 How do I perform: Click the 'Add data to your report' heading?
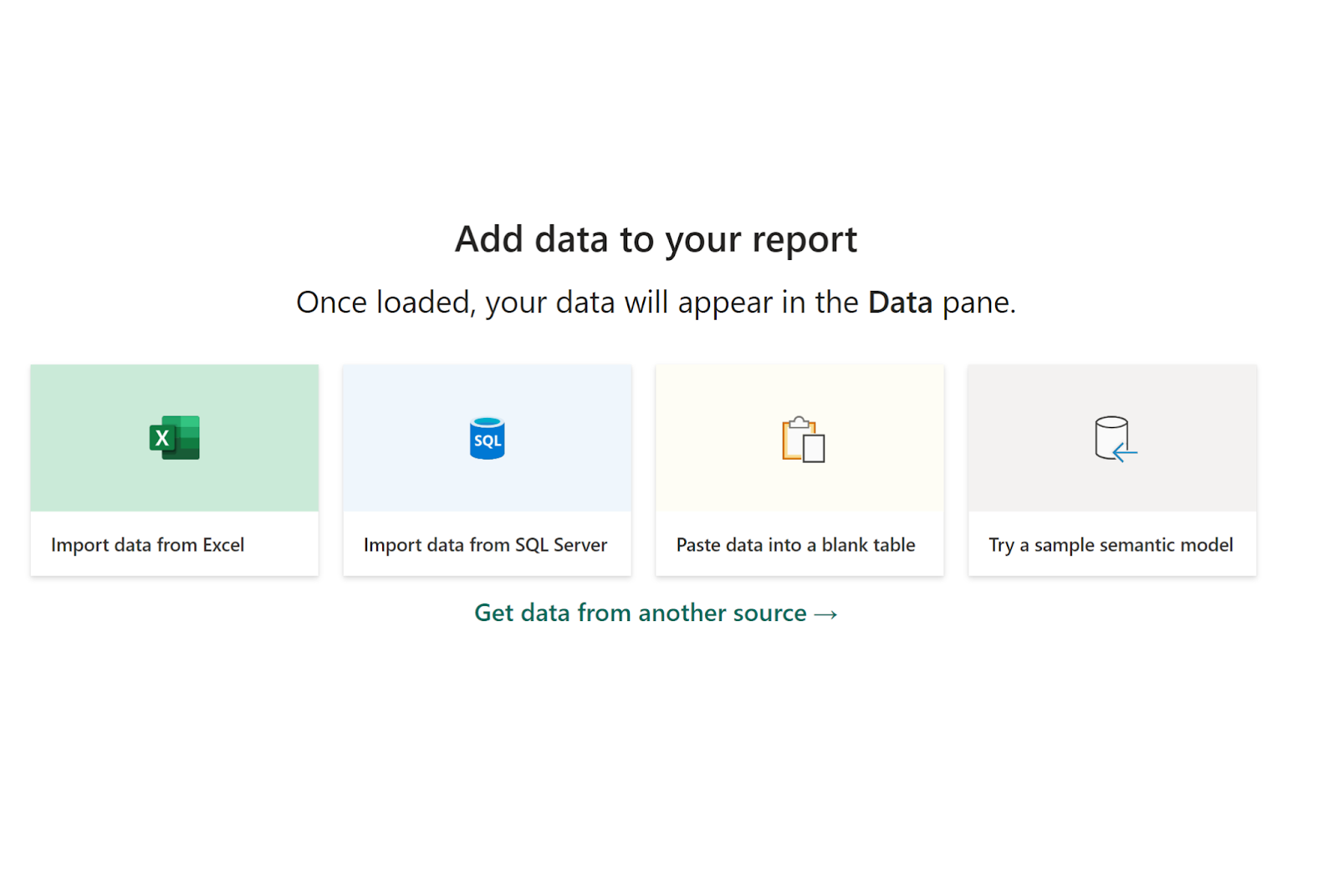tap(656, 239)
